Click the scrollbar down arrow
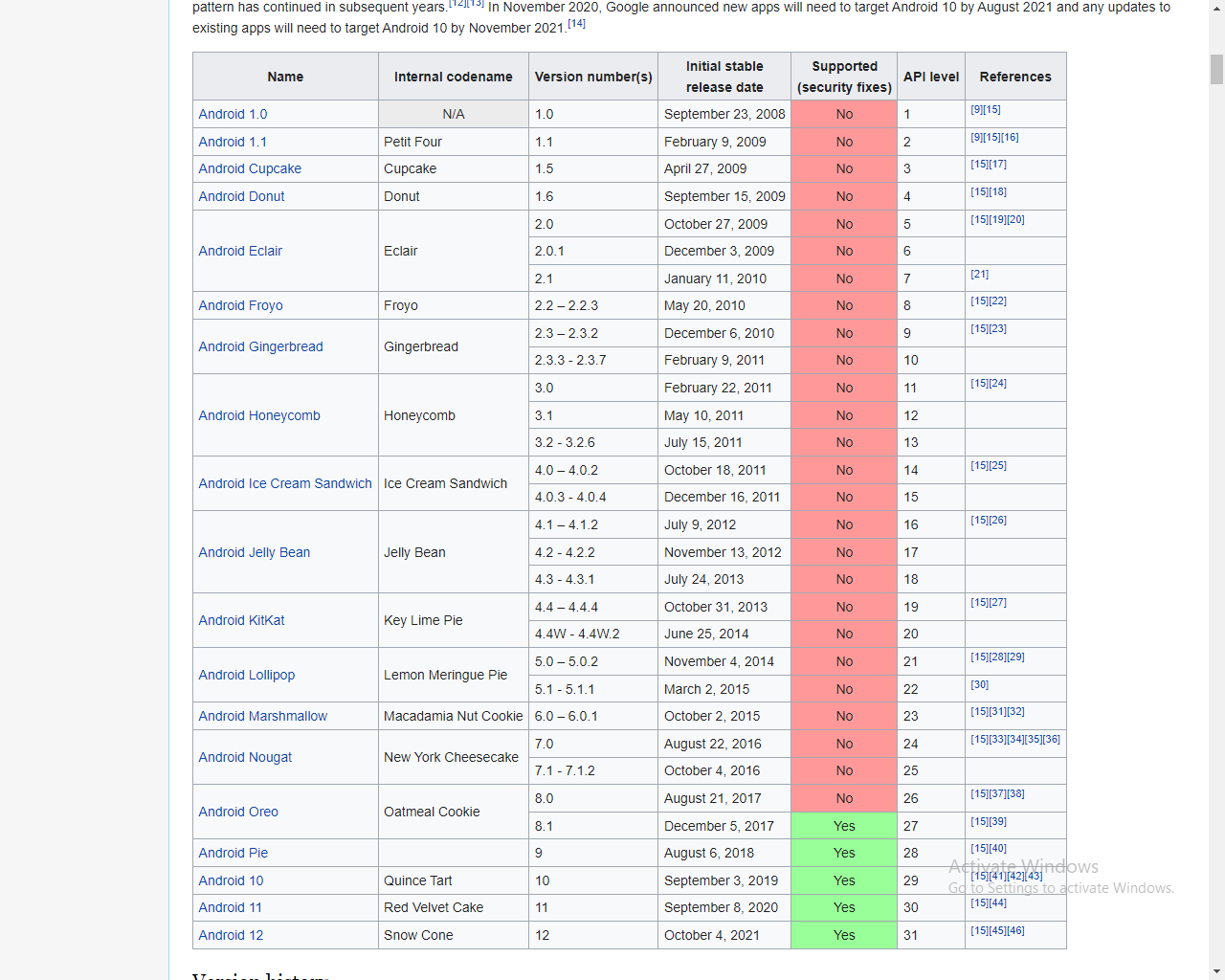 [1216, 971]
